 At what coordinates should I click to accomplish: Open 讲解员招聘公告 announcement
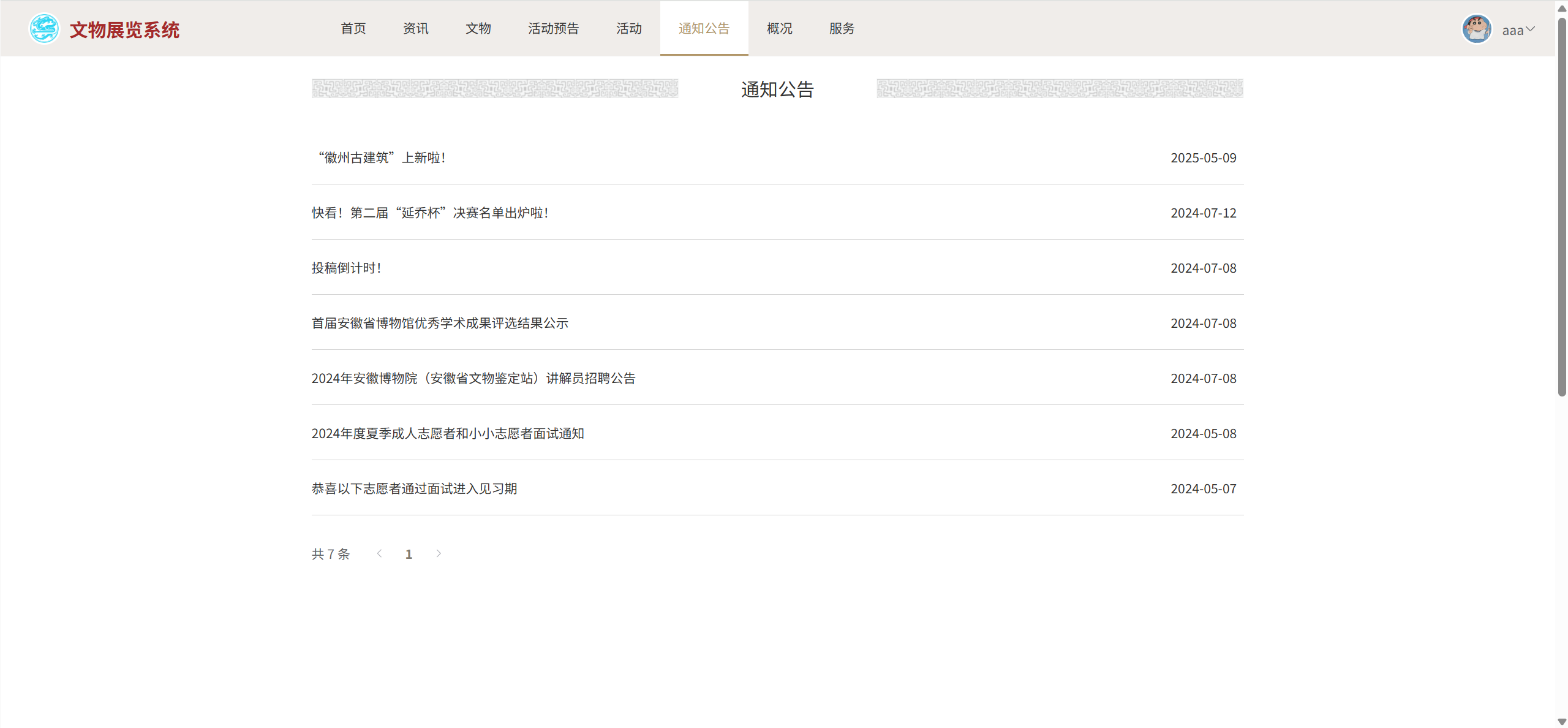tap(473, 379)
